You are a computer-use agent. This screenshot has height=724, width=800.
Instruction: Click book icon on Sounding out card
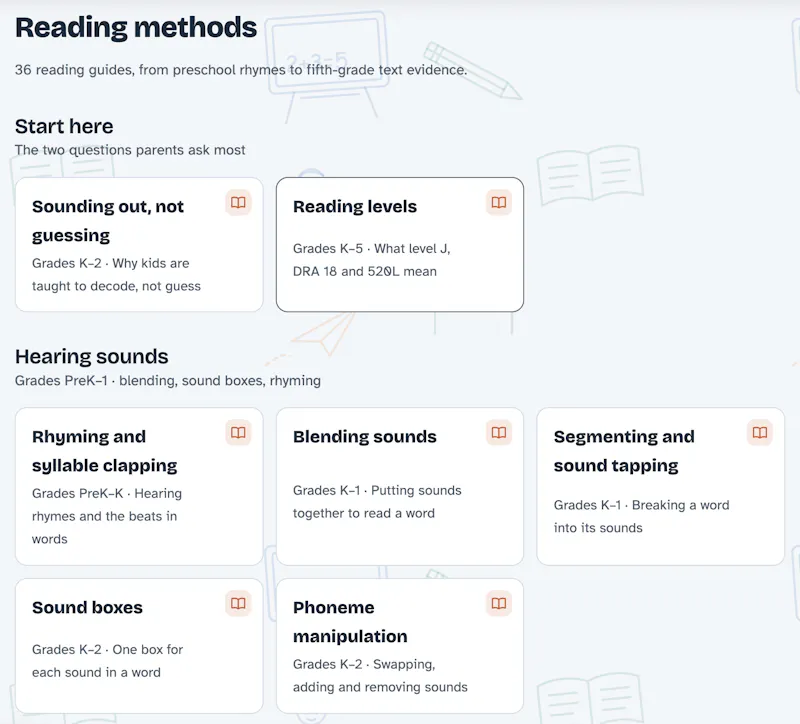(238, 203)
